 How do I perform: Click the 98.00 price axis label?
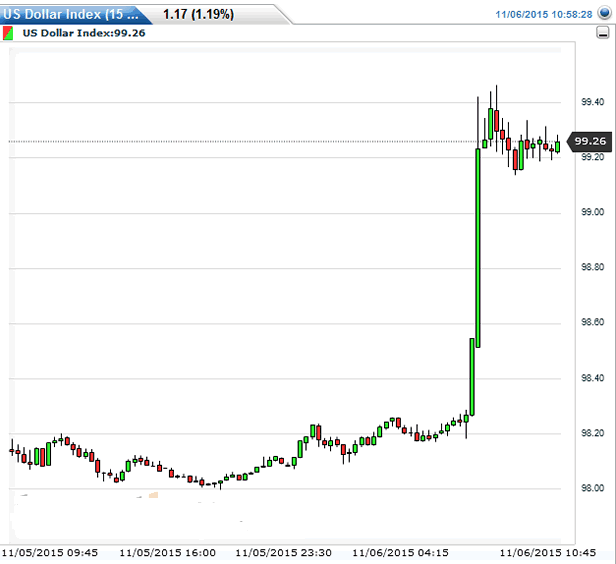[592, 488]
